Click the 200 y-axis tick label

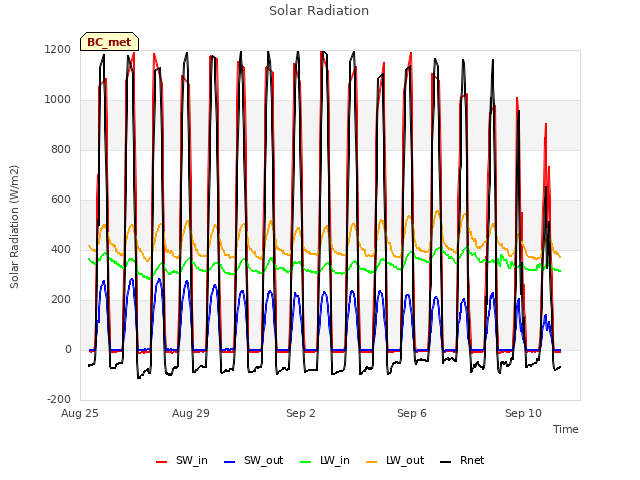pos(61,300)
